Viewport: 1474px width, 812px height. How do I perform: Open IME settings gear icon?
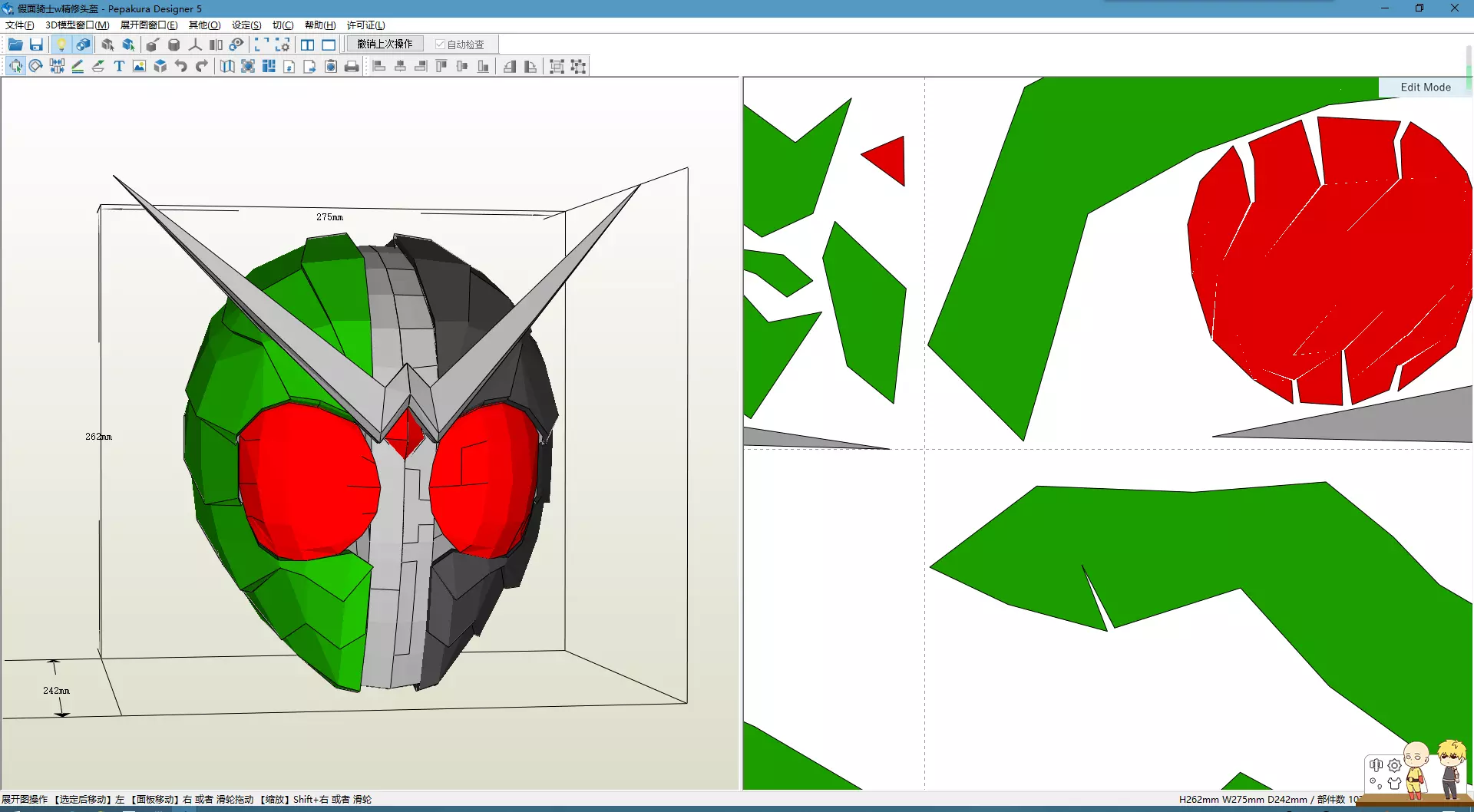pos(1394,765)
